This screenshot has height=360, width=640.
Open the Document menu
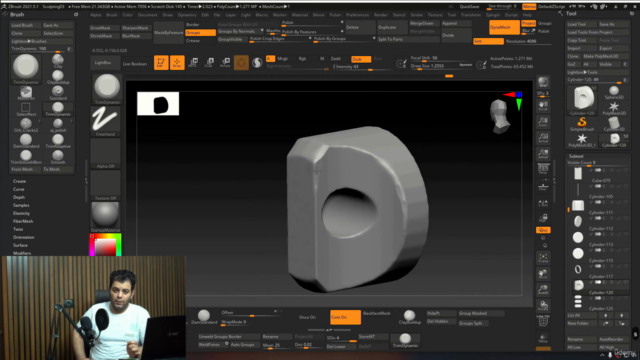pos(147,15)
